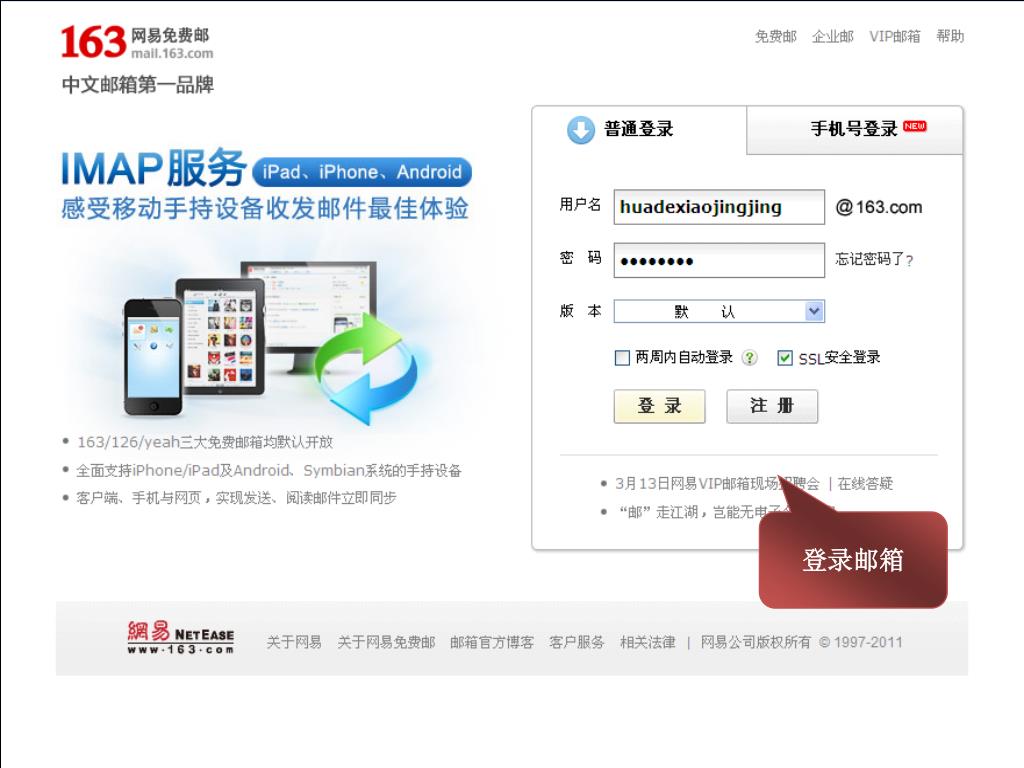1024x768 pixels.
Task: Enable the 两周内自动登录 checkbox
Action: tap(622, 358)
